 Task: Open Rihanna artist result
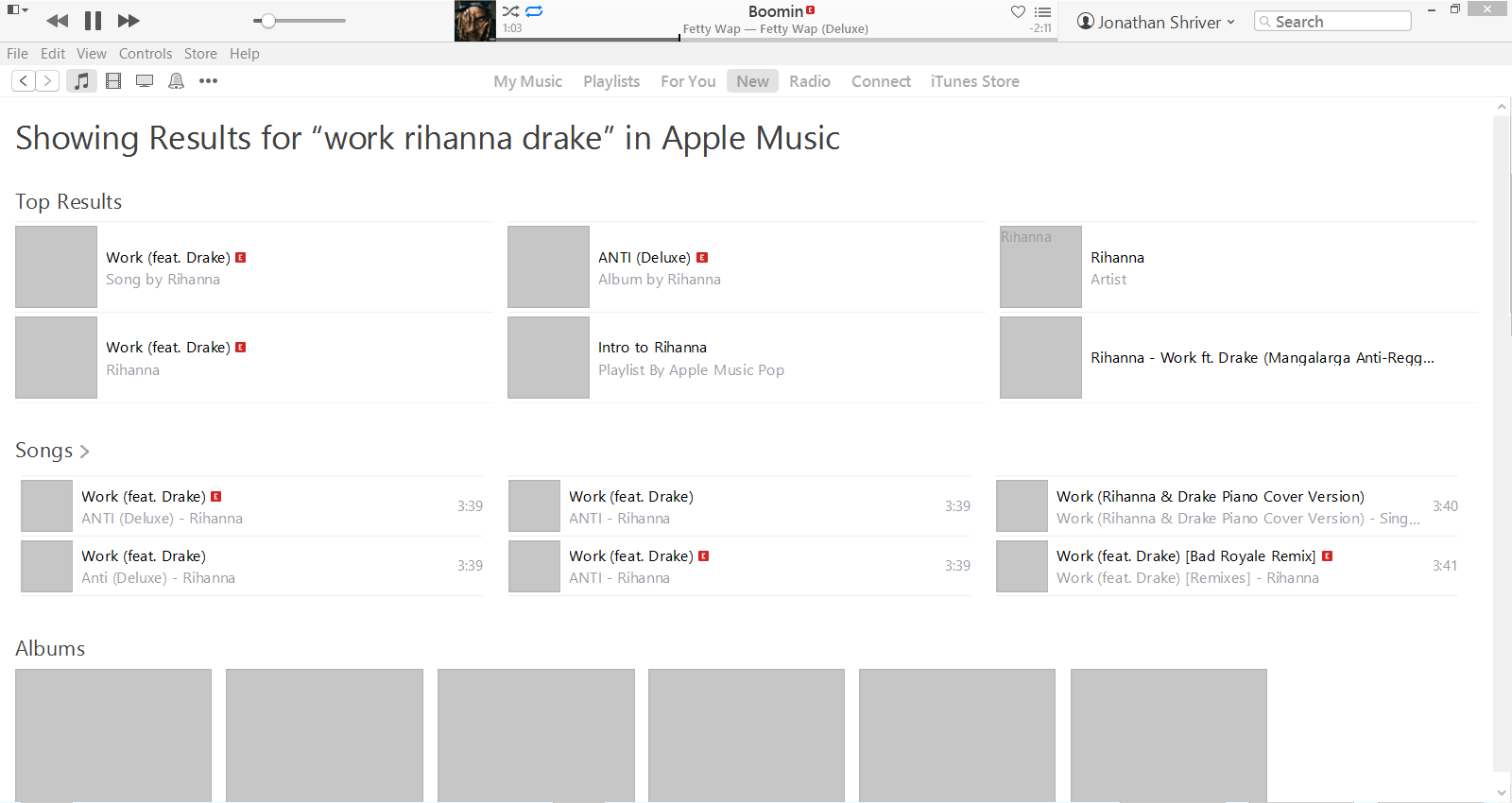(1239, 267)
